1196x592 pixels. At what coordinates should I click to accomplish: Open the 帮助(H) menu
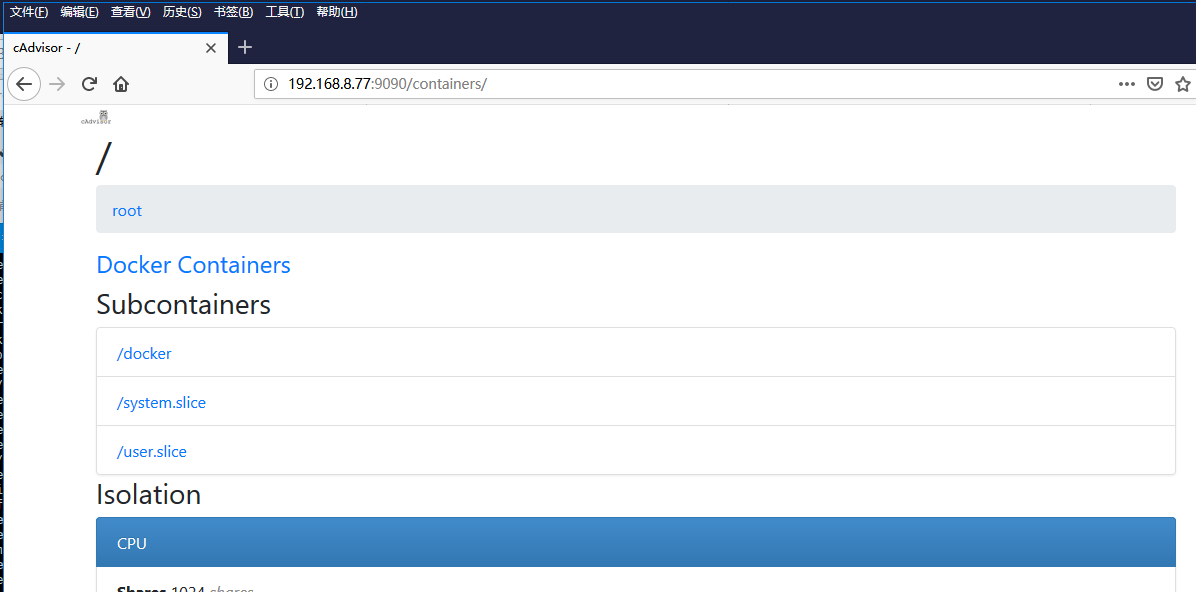(x=336, y=12)
